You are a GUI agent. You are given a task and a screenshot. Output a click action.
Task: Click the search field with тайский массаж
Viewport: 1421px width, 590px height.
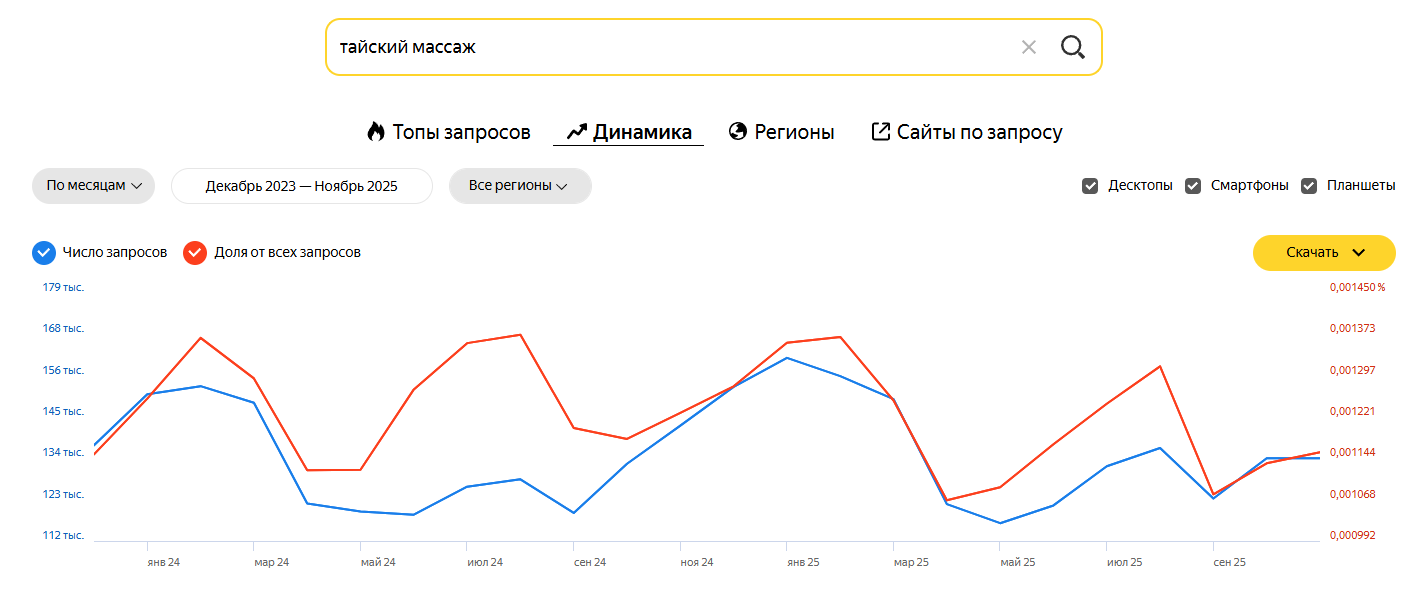(x=660, y=47)
